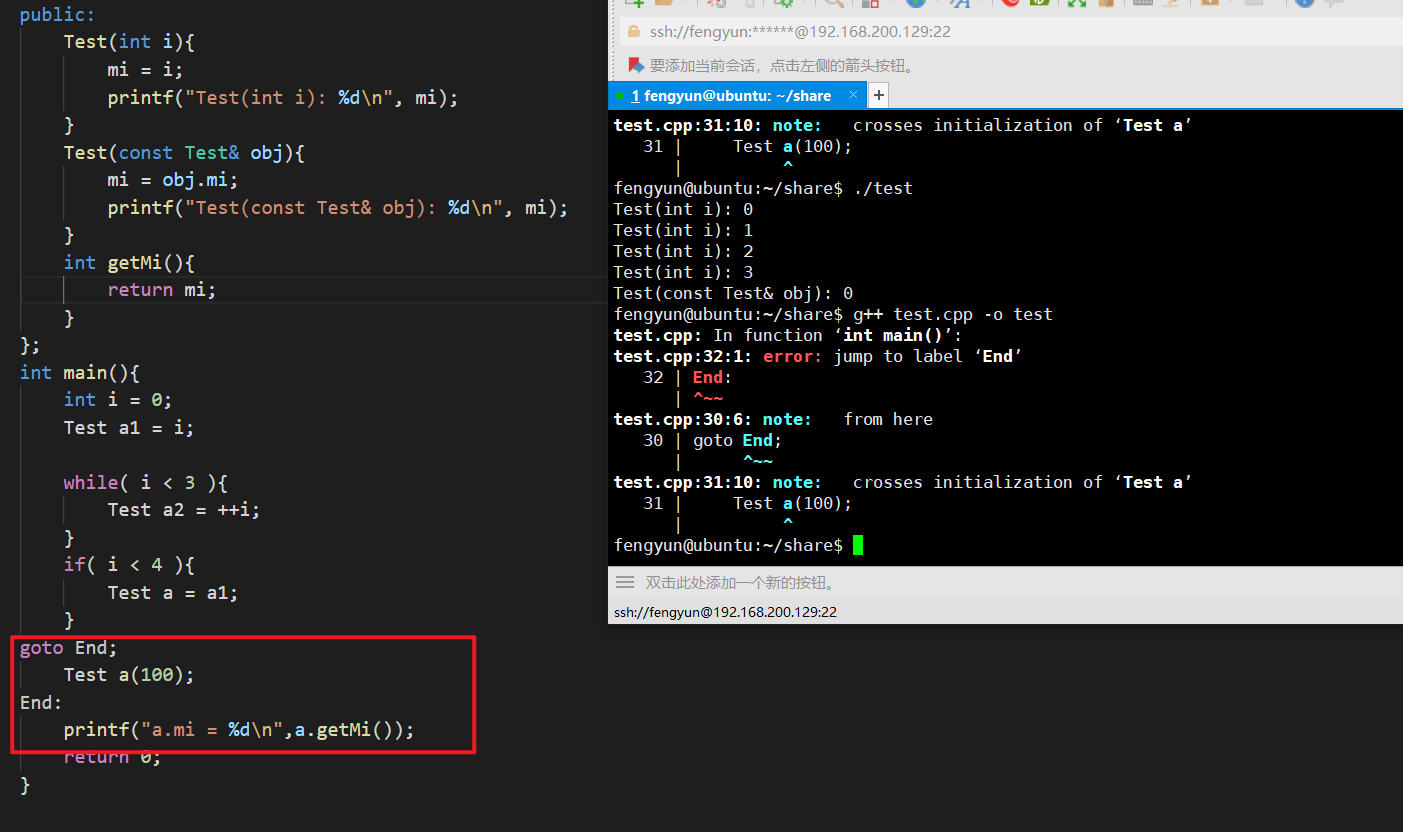Click 'goto End;' in the code editor
The image size is (1403, 832).
69,648
